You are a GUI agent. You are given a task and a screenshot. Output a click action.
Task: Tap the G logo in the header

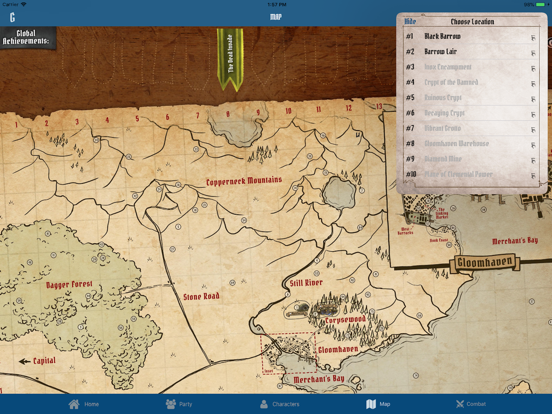[13, 17]
